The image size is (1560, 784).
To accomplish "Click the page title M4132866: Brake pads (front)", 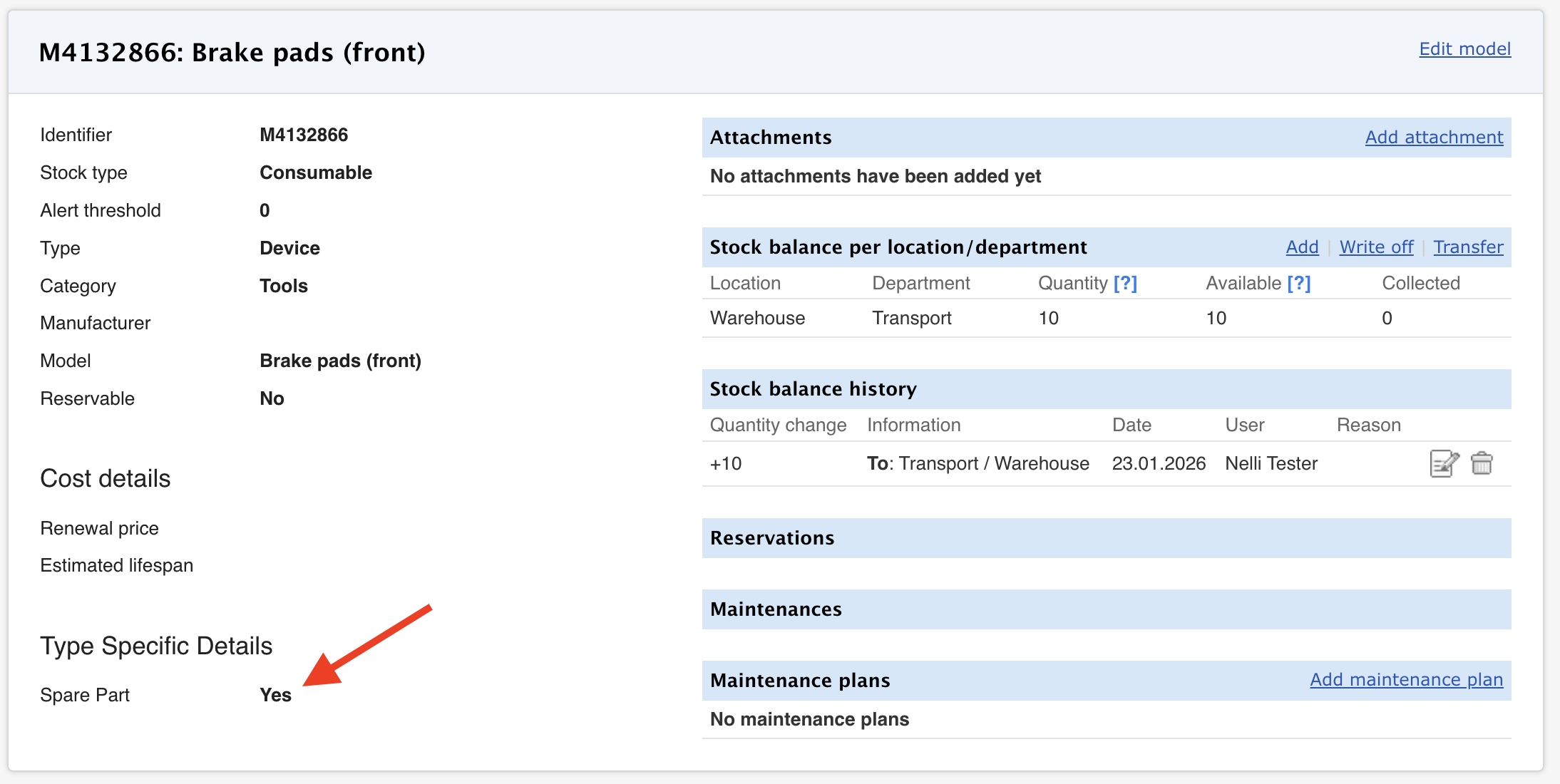I will [232, 52].
